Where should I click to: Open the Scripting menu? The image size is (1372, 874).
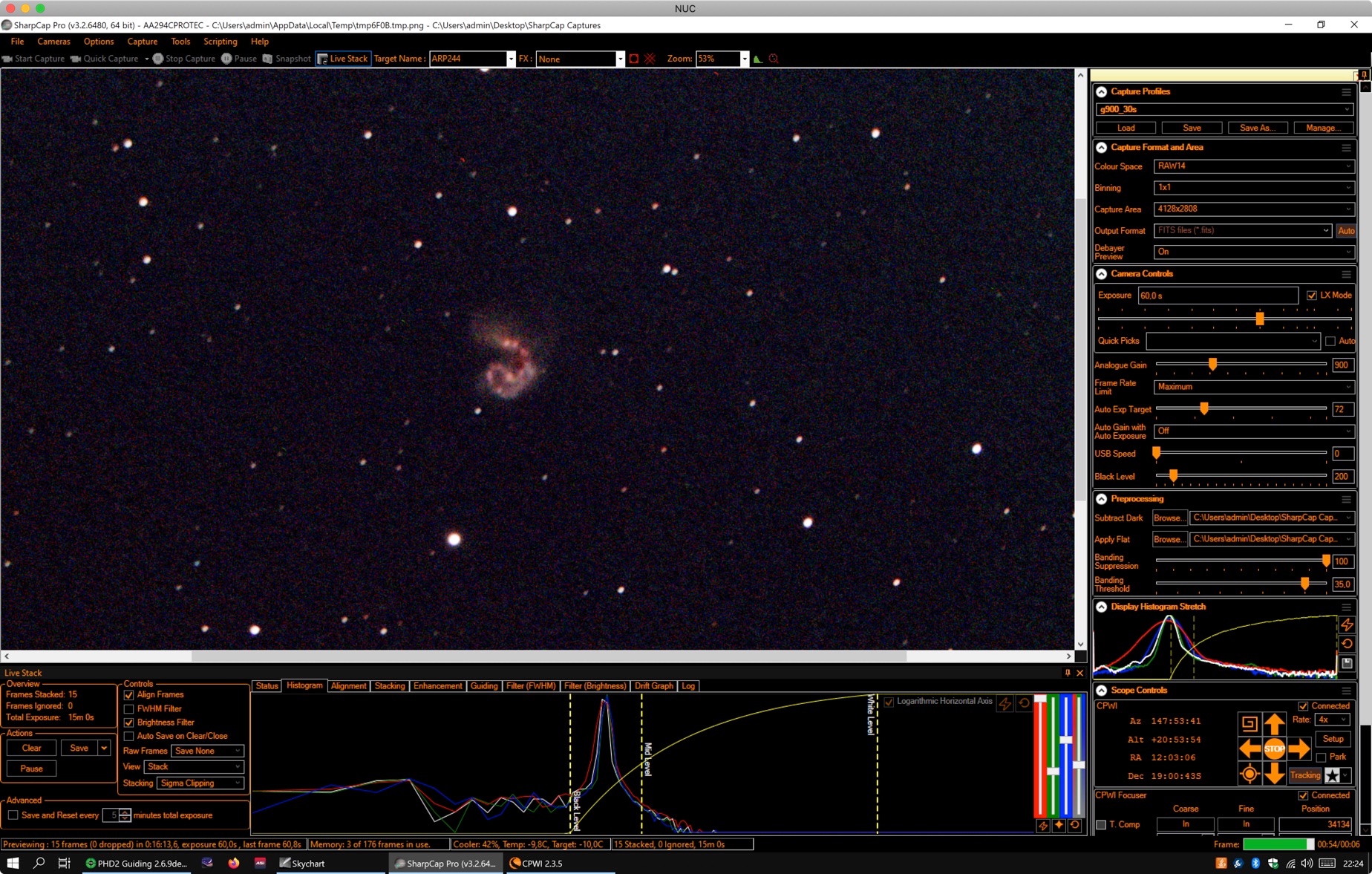tap(220, 42)
